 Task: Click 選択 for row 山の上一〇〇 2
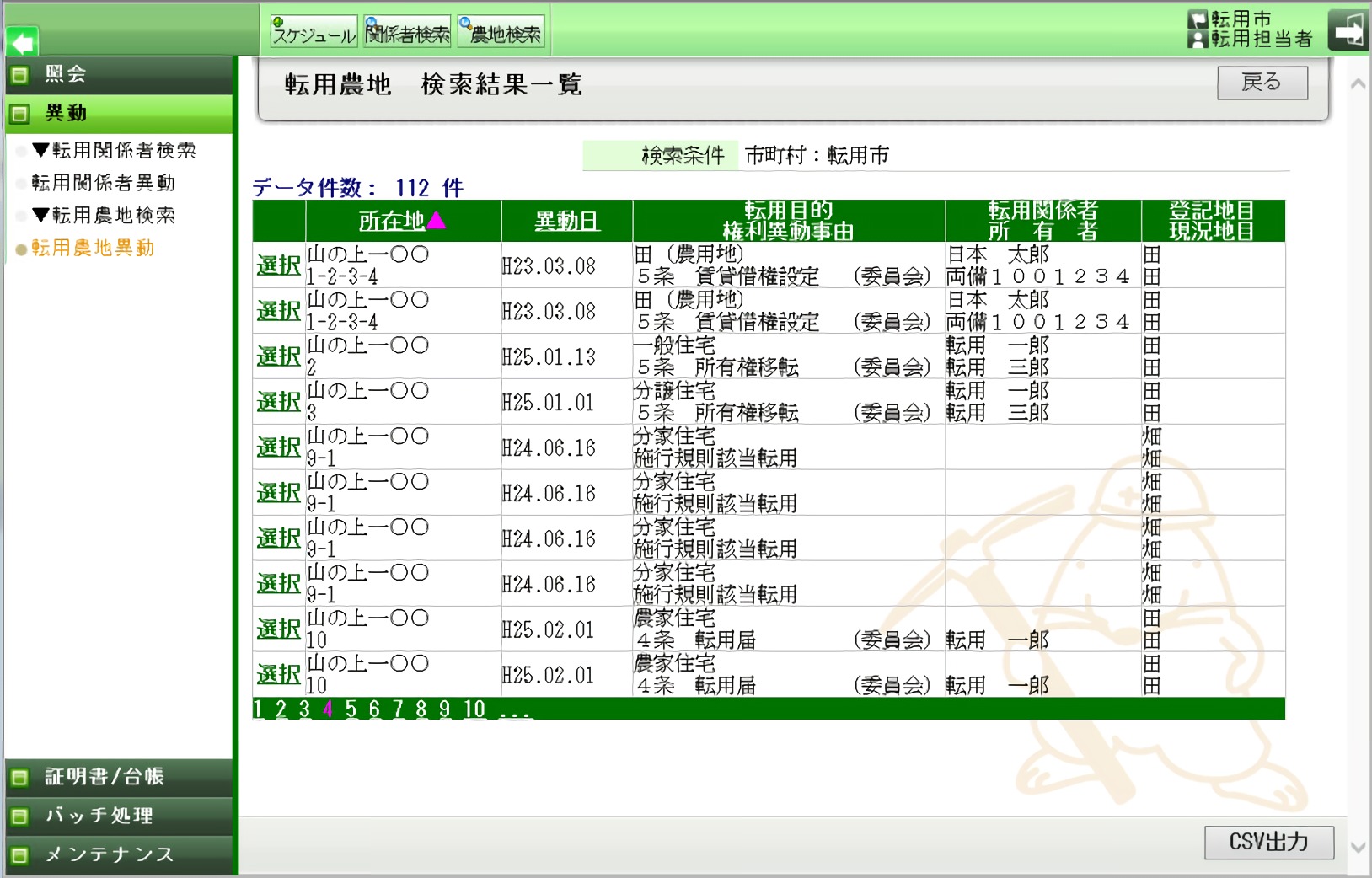279,356
